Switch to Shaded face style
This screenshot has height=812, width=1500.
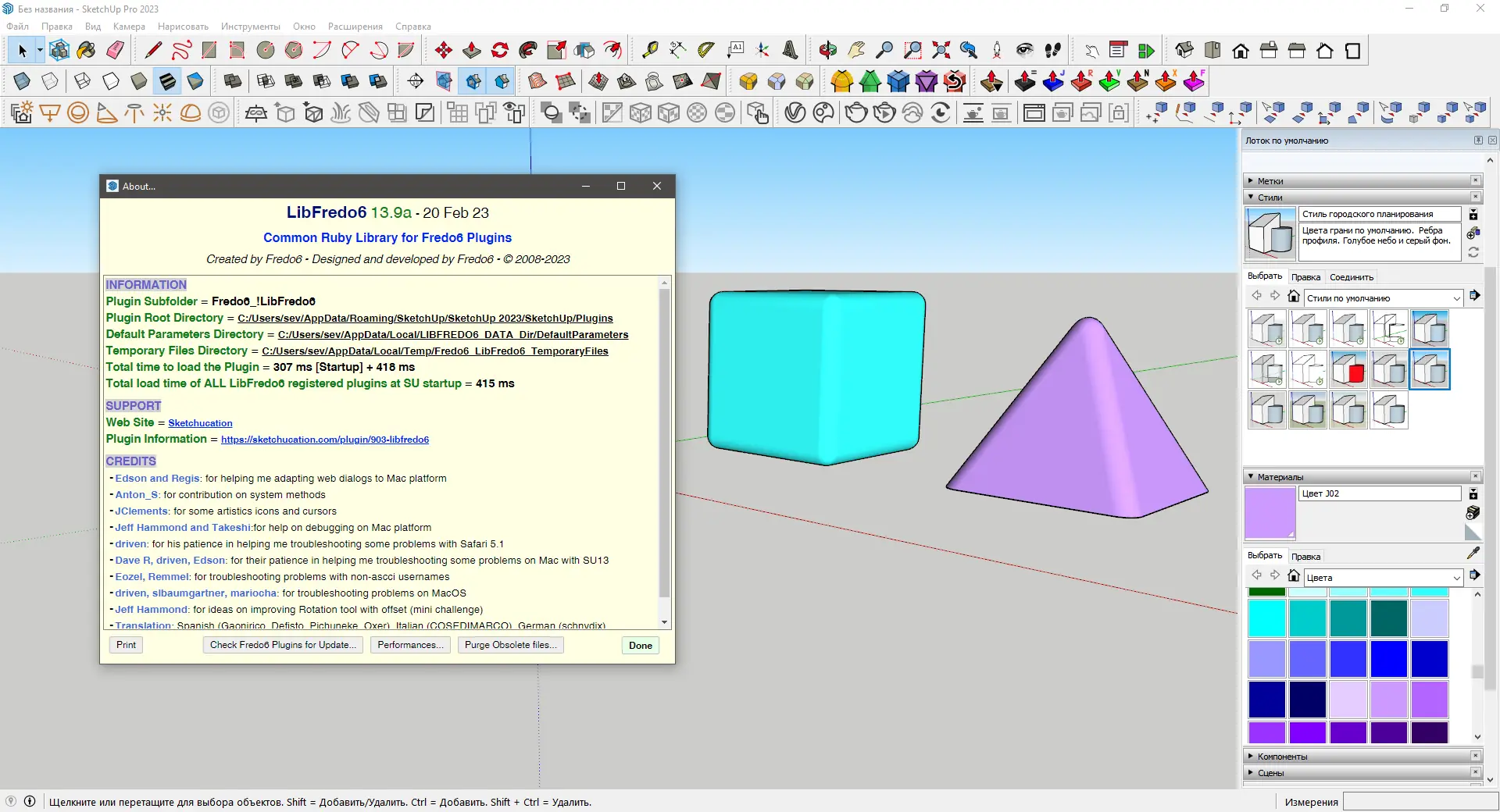coord(139,81)
